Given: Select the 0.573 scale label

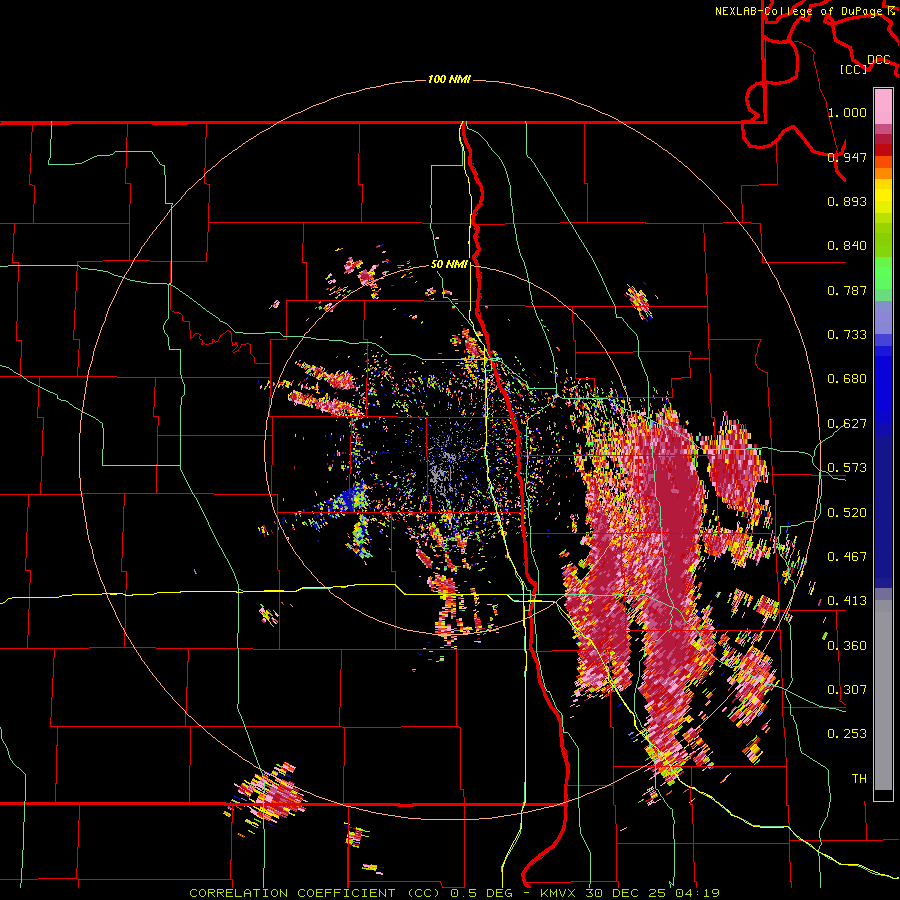Looking at the screenshot, I should pyautogui.click(x=847, y=467).
